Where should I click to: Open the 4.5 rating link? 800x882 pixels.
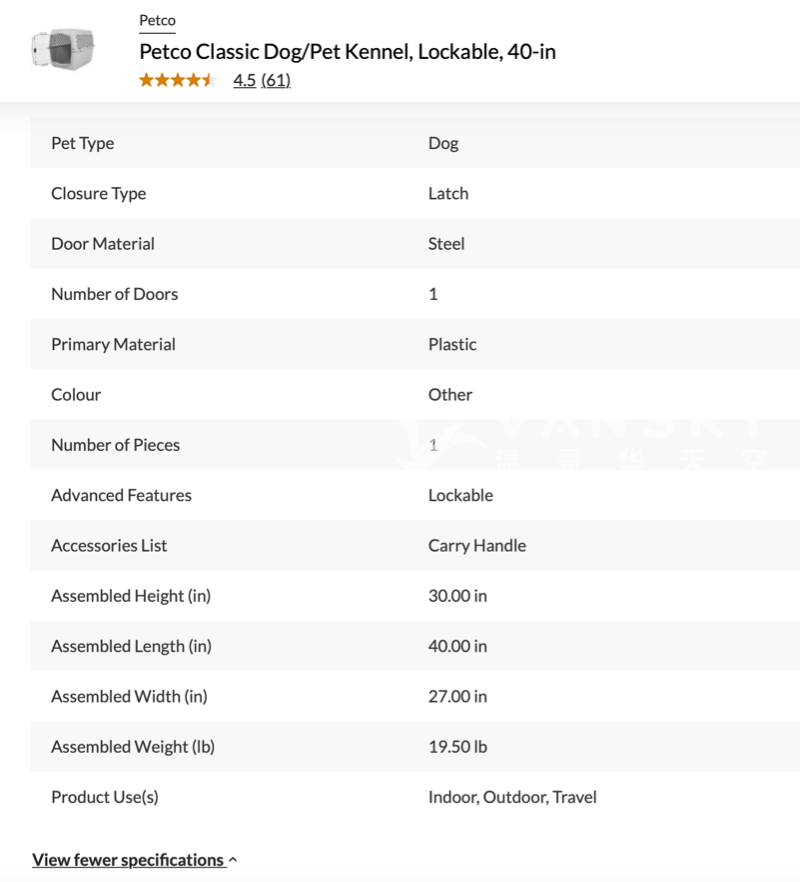244,81
